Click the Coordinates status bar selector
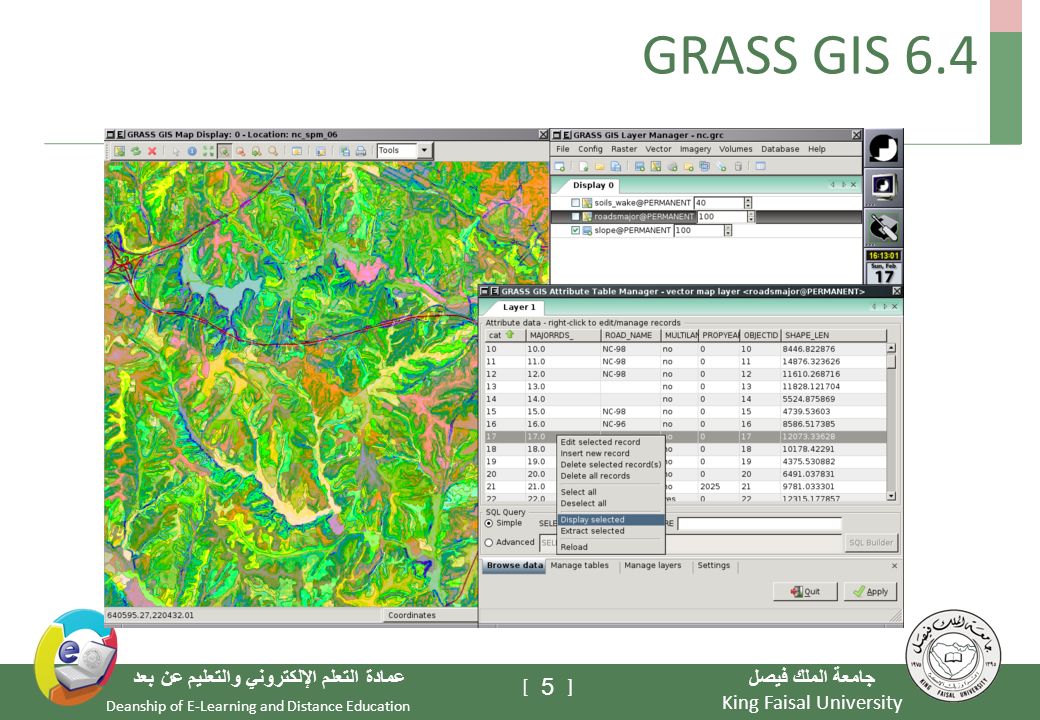 [x=430, y=615]
